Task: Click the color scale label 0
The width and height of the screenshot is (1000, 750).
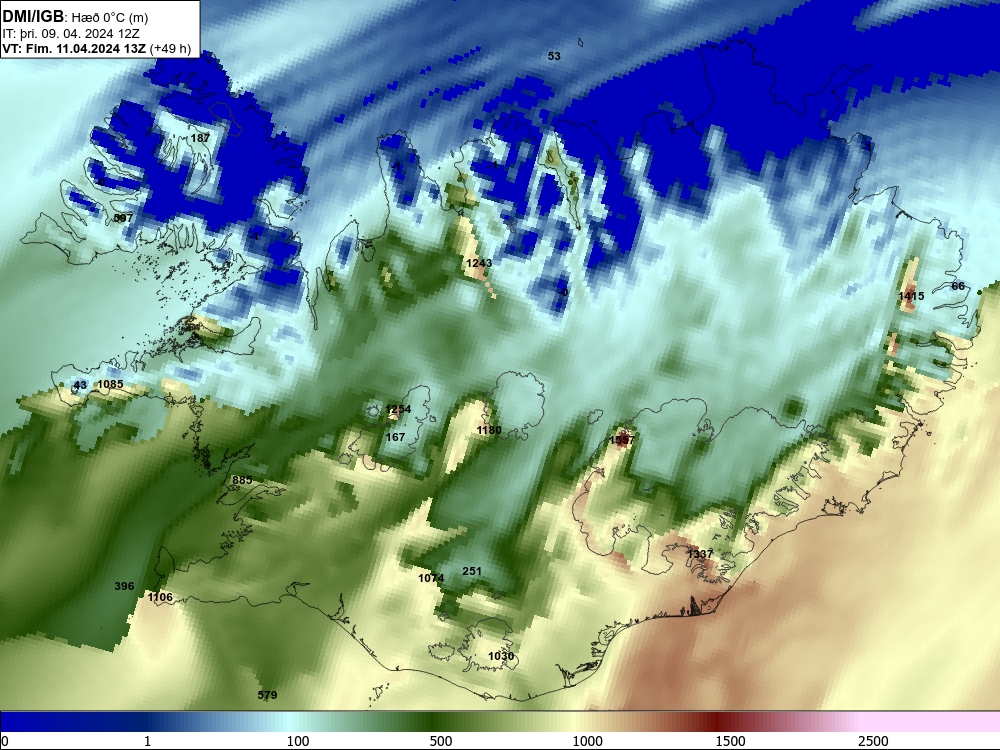Action: [x=5, y=741]
